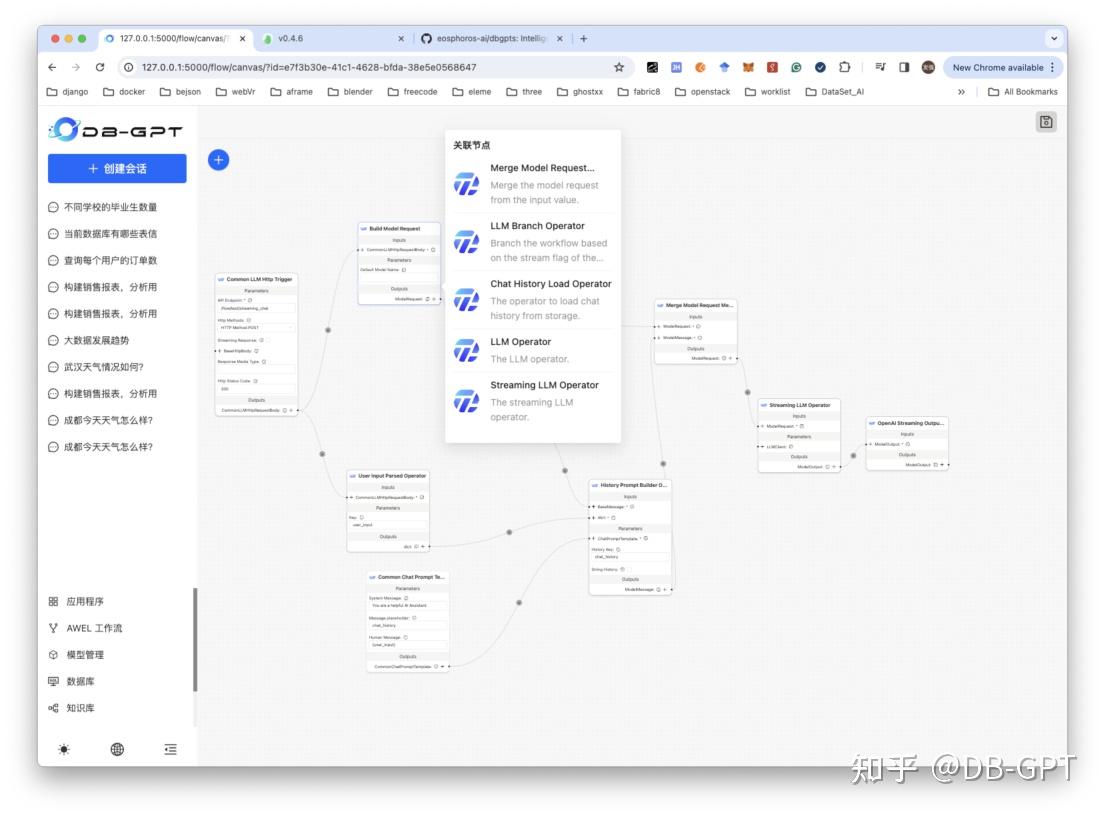Toggle dark mode with the sun icon
The width and height of the screenshot is (1105, 816).
64,748
